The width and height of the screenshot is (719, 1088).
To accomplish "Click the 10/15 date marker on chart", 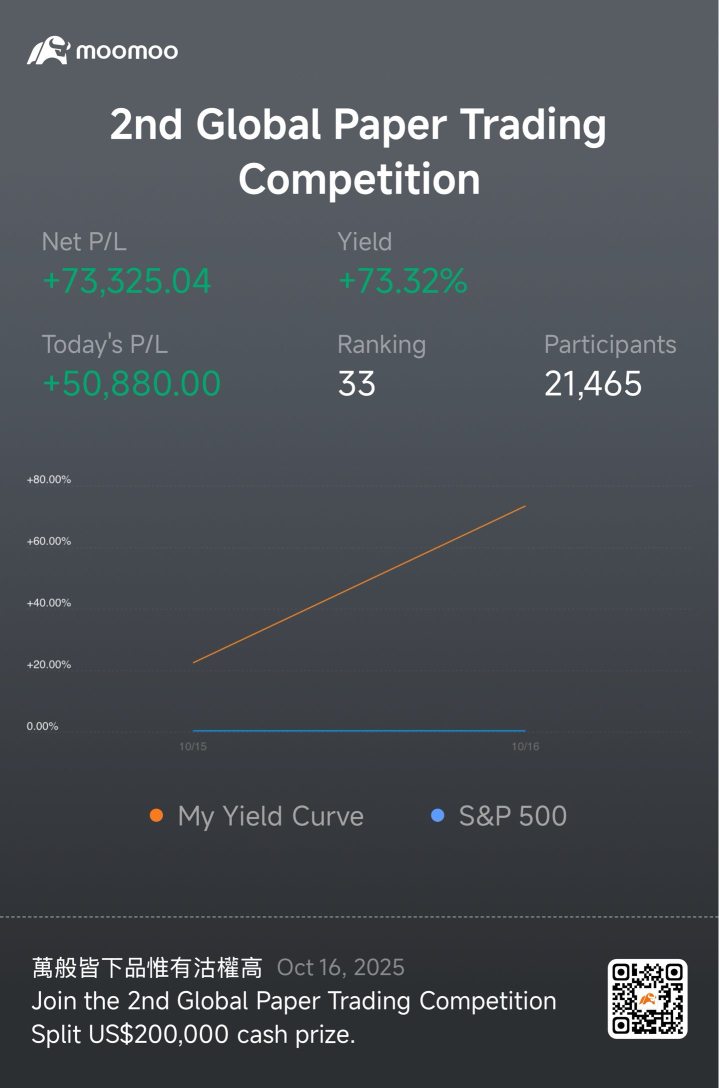I will click(192, 746).
